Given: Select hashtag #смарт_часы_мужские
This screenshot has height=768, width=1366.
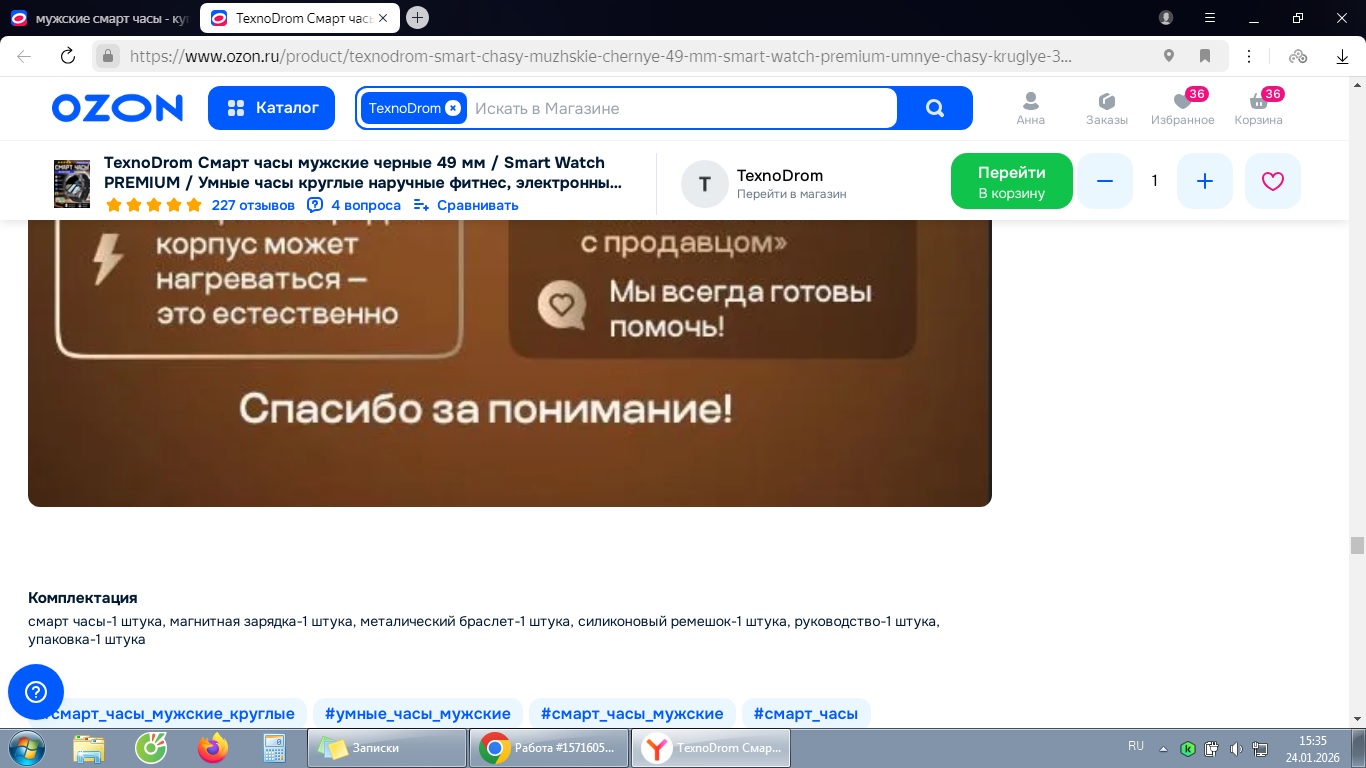Looking at the screenshot, I should [x=632, y=714].
